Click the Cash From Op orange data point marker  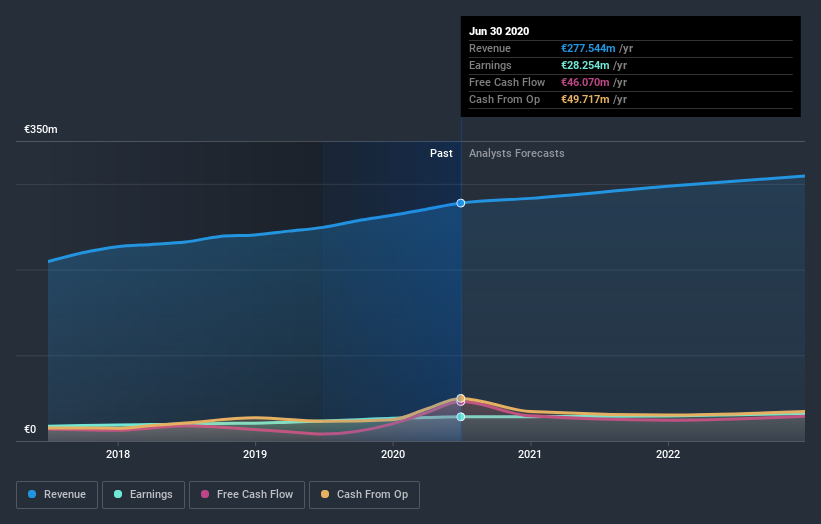[460, 398]
